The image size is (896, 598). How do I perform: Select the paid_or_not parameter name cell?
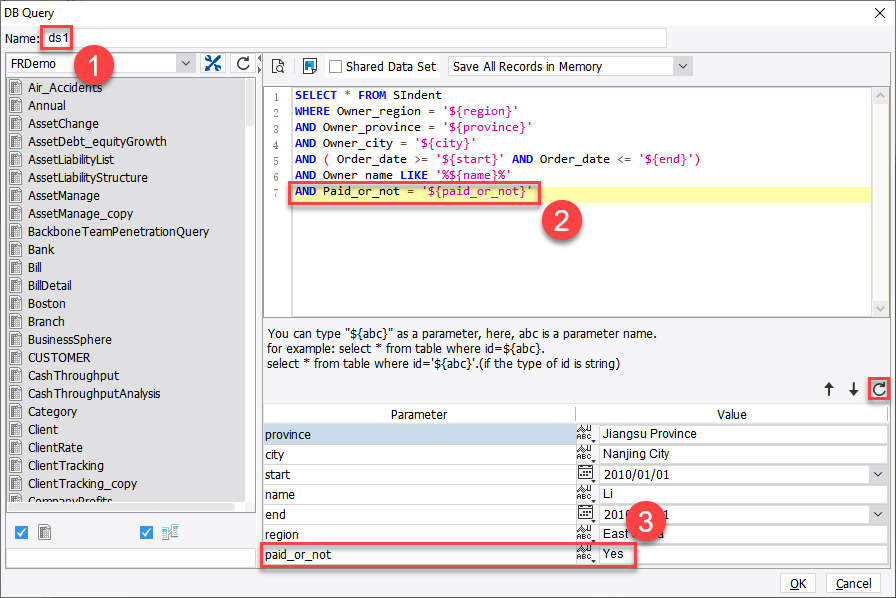point(419,555)
